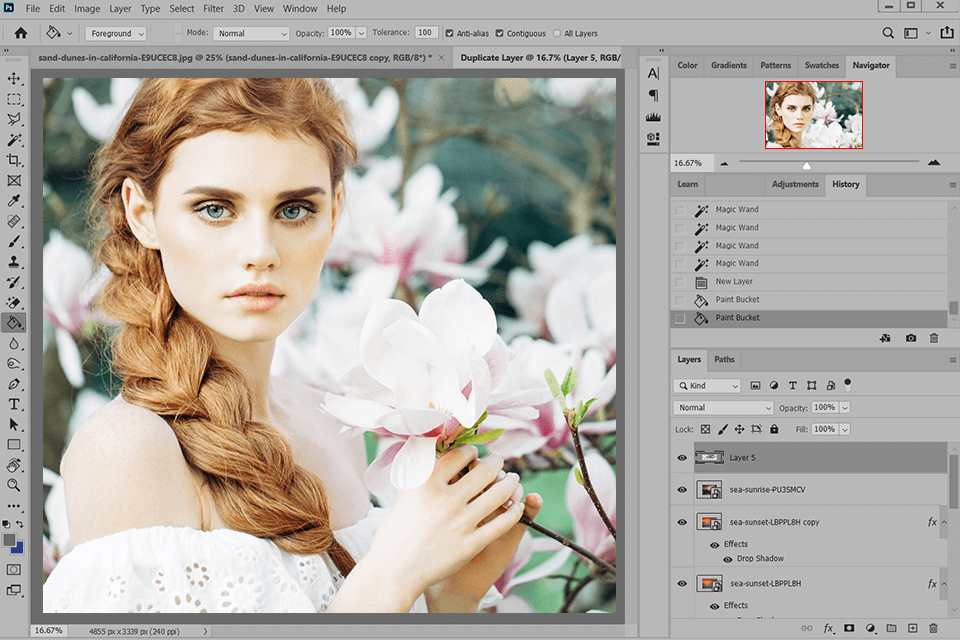Click the Delete layer trash icon
Viewport: 960px width, 640px height.
click(933, 628)
